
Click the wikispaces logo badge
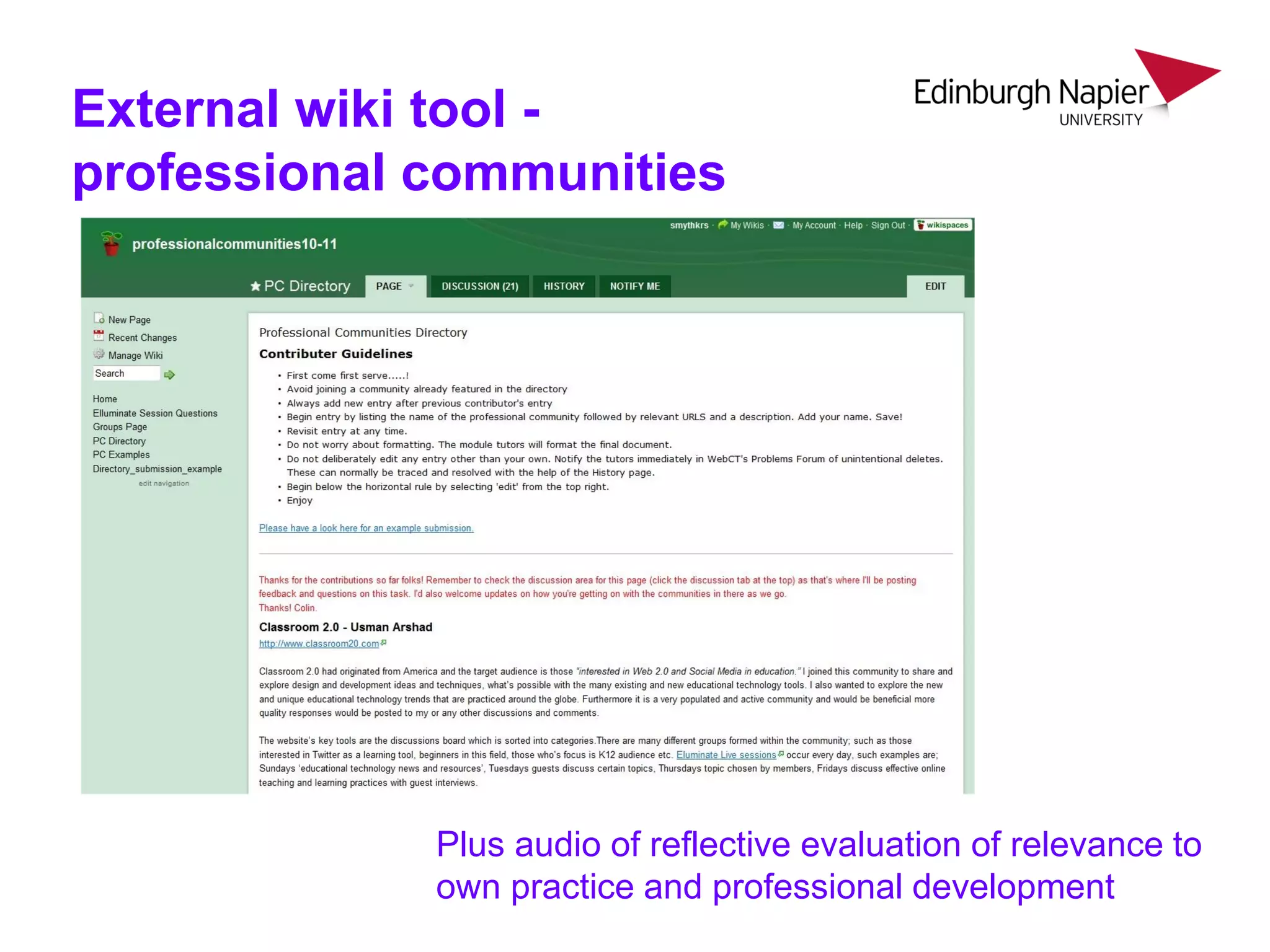coord(942,226)
